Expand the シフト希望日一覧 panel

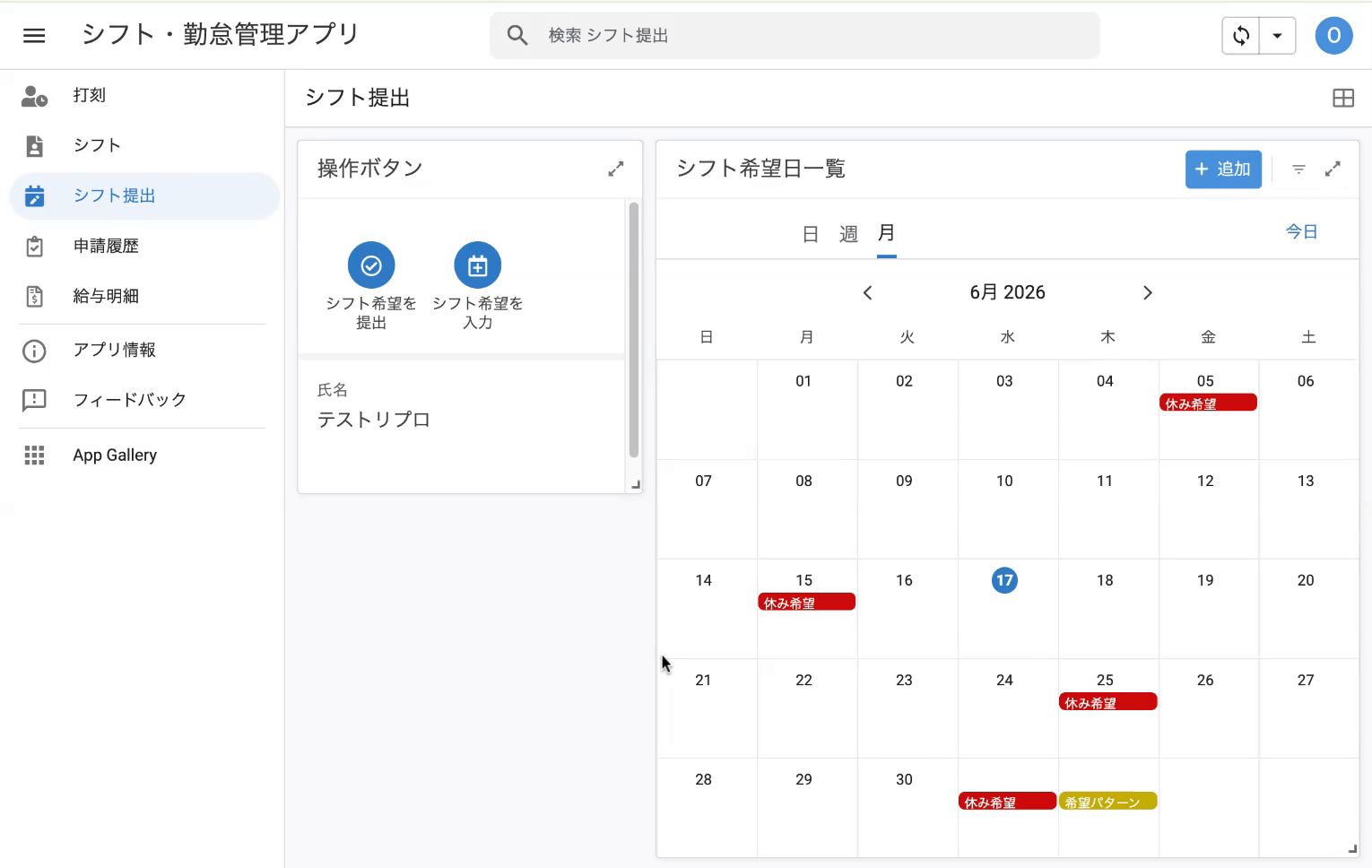(1333, 169)
